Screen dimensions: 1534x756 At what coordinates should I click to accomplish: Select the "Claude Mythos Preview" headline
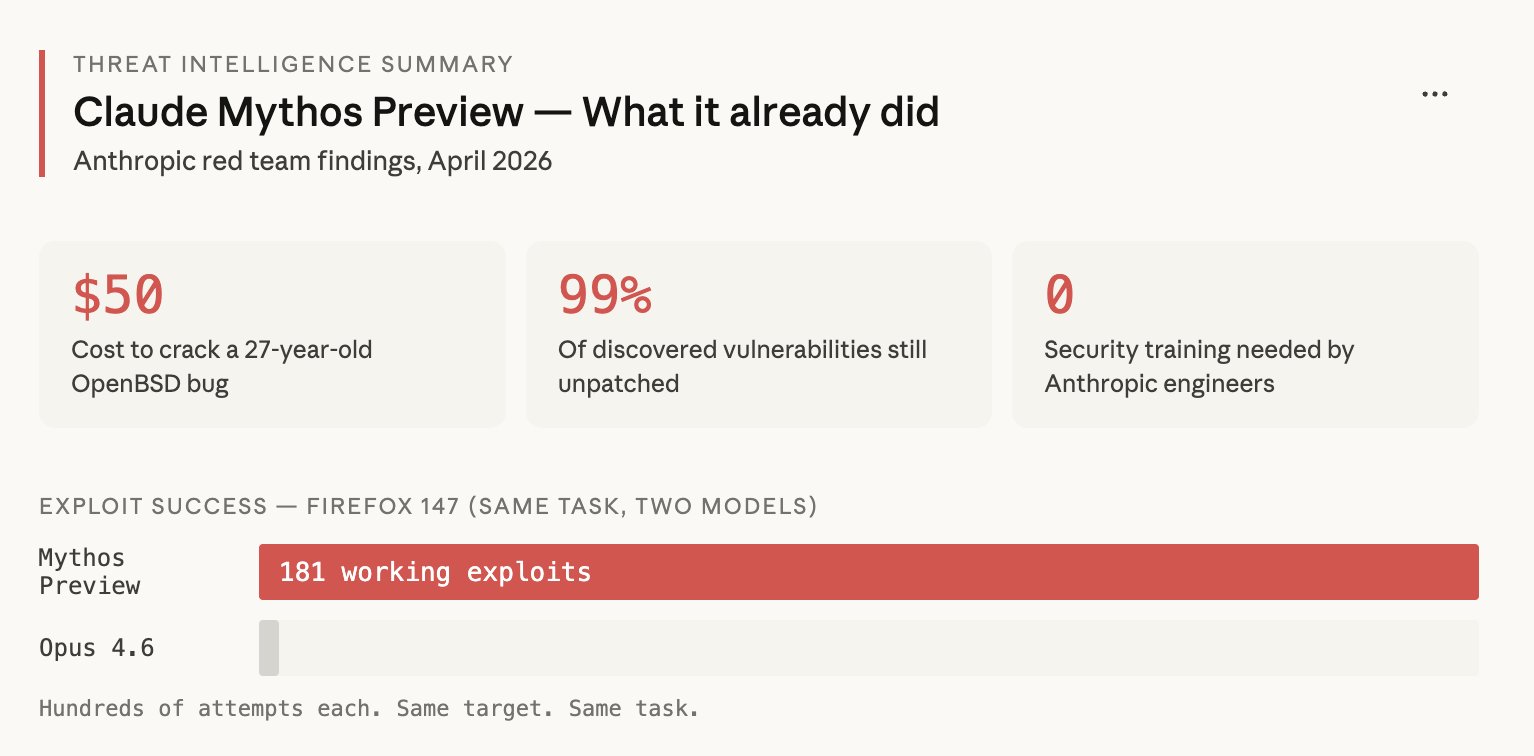click(x=505, y=112)
